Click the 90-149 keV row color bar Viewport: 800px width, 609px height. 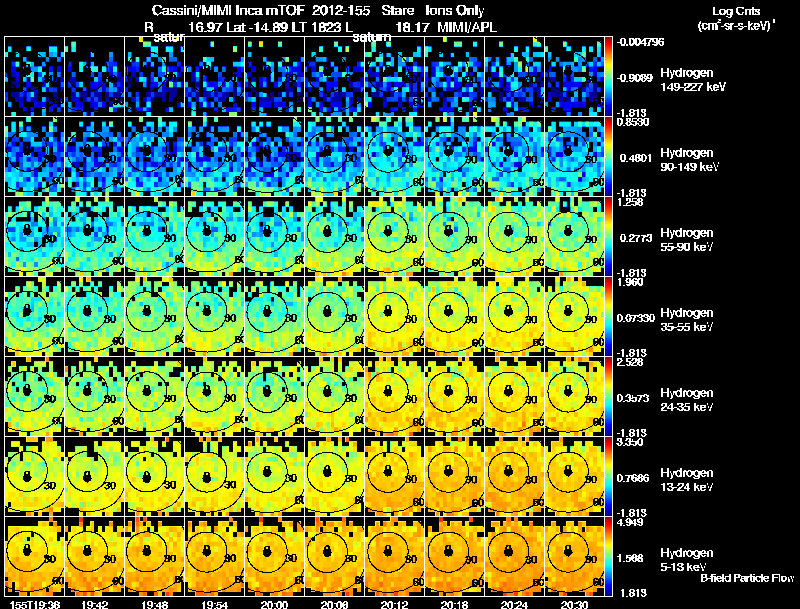[608, 157]
